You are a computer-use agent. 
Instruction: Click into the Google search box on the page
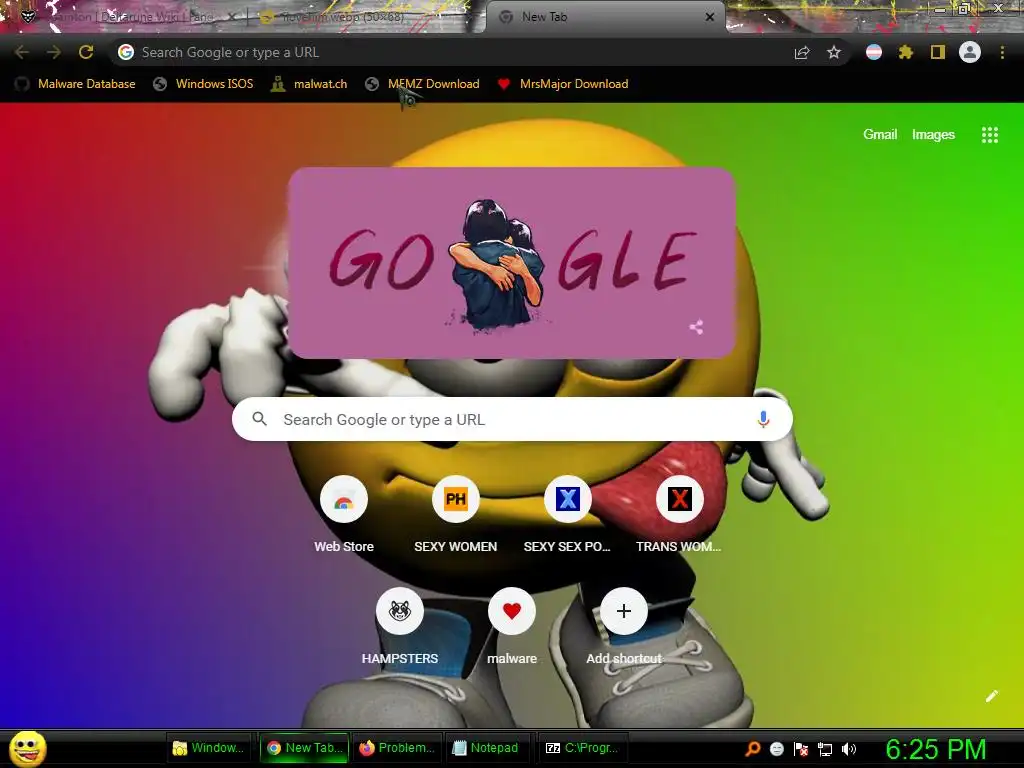click(x=512, y=419)
